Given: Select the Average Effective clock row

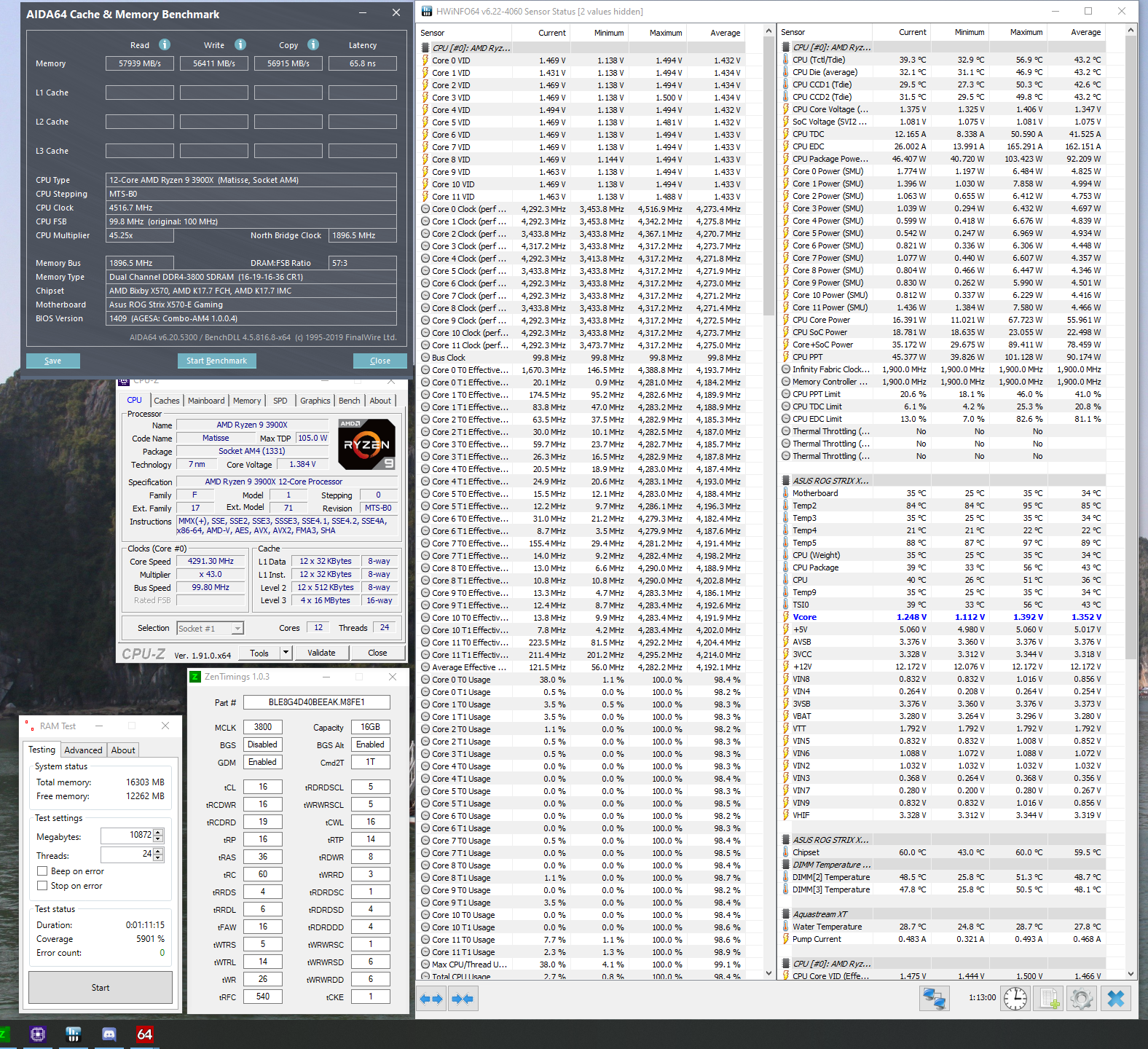Looking at the screenshot, I should click(x=582, y=667).
